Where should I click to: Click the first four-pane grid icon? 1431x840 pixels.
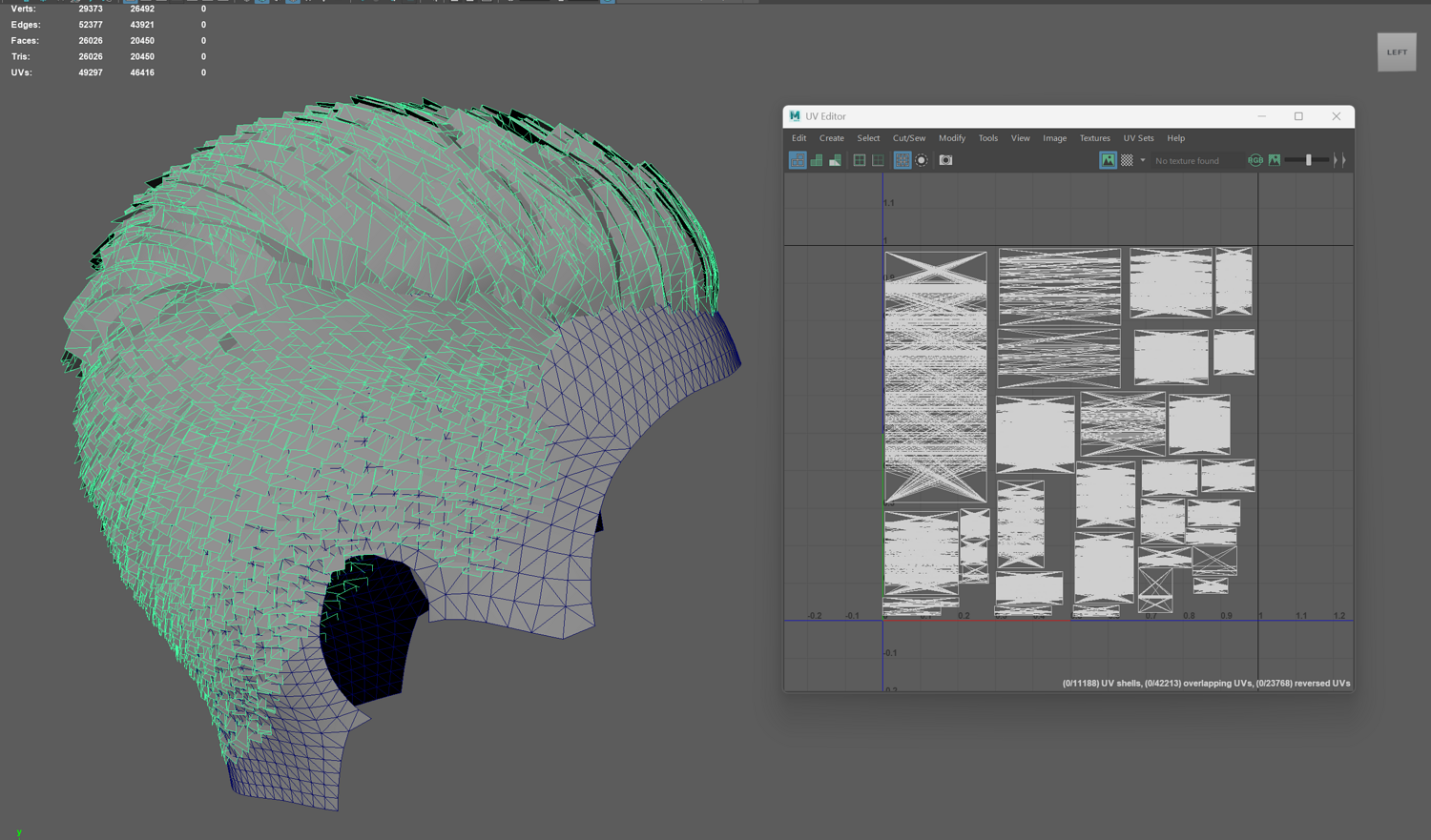tap(860, 160)
